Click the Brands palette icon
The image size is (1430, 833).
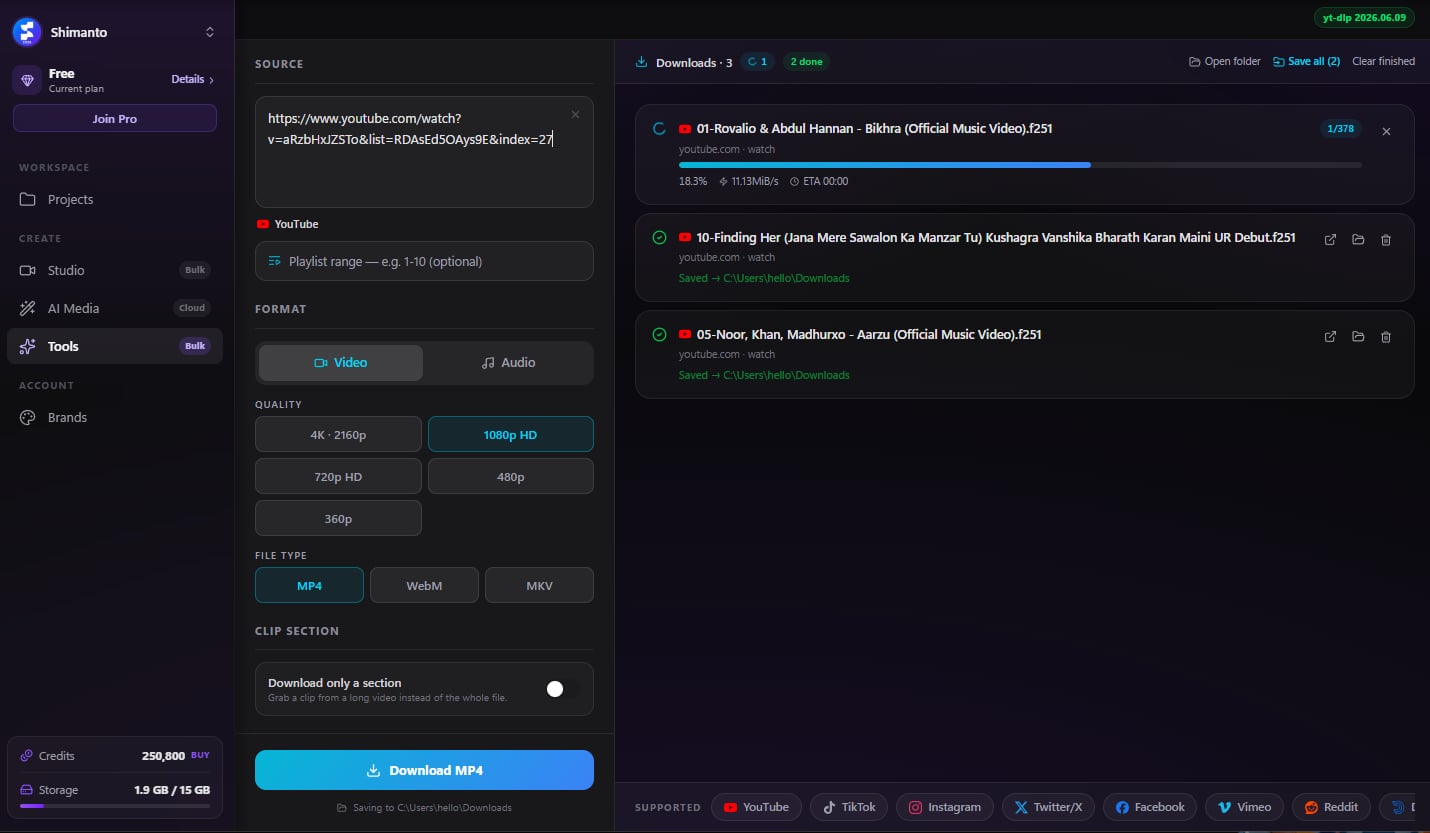[x=28, y=417]
